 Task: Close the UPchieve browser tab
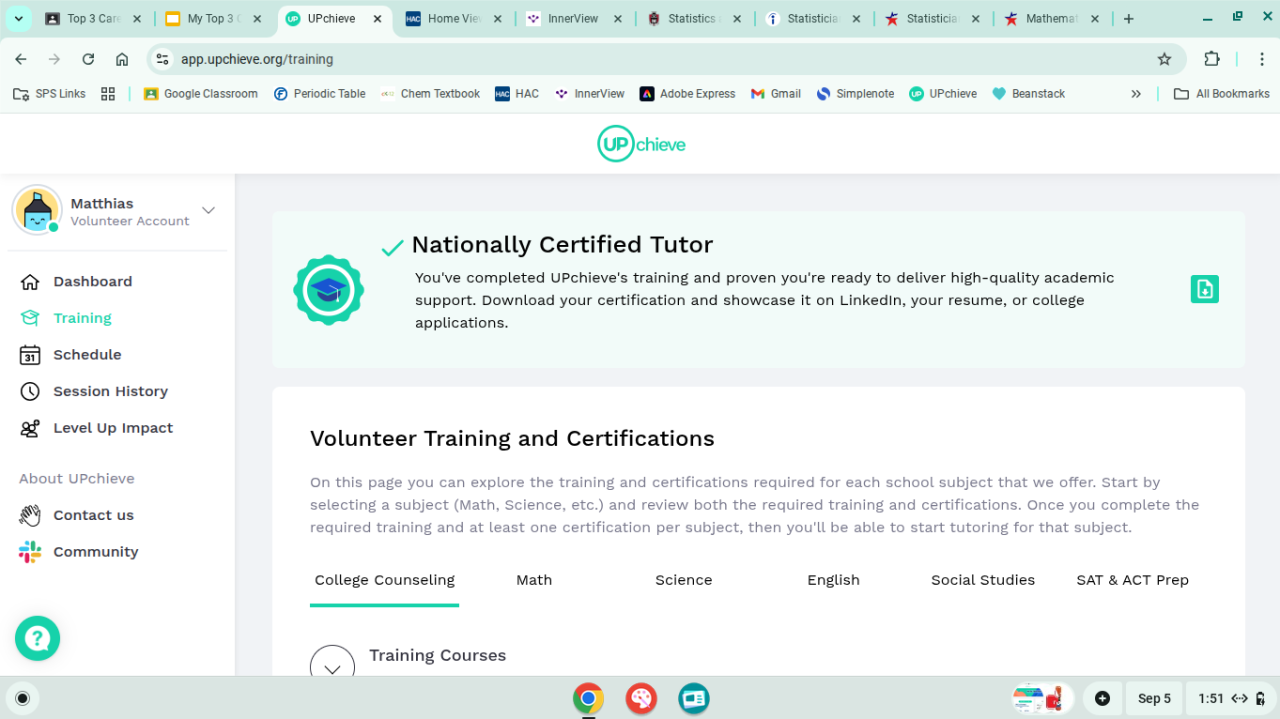[377, 19]
